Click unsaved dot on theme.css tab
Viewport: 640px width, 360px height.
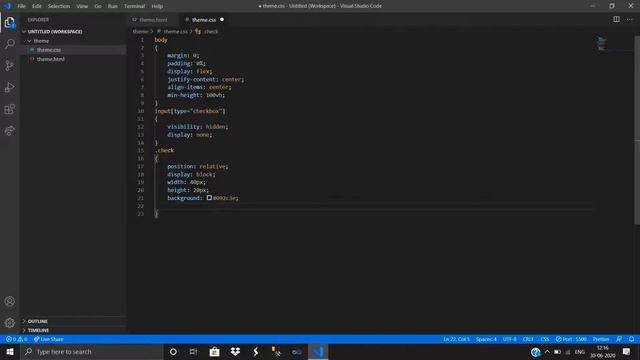(222, 20)
